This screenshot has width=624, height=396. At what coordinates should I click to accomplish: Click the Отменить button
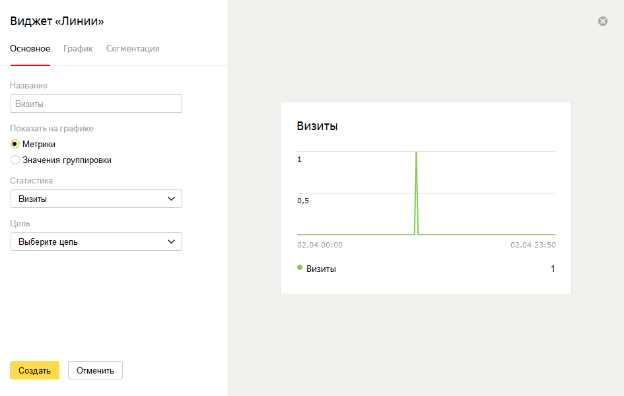point(95,371)
